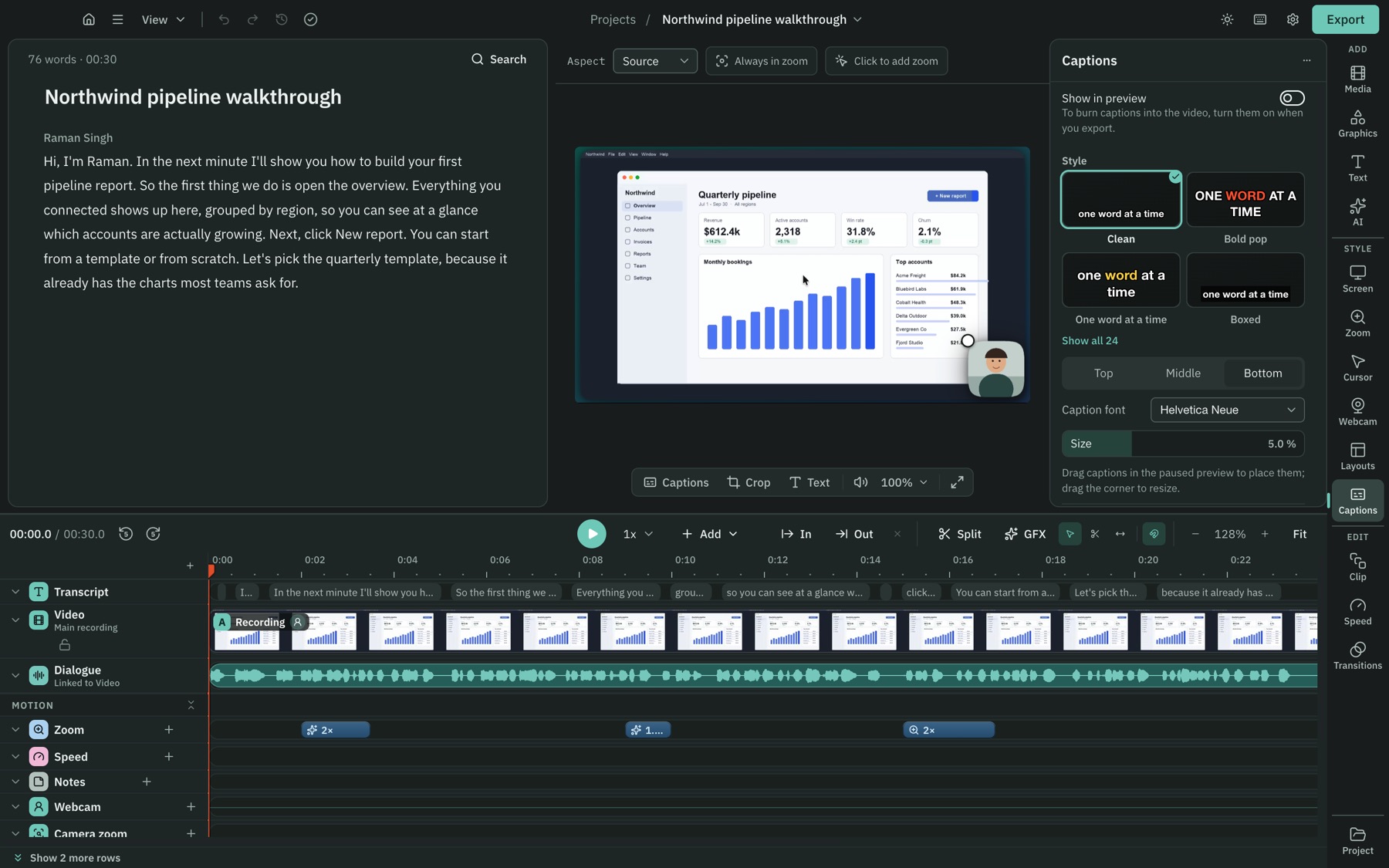This screenshot has width=1389, height=868.
Task: Select the Bold pop caption style
Action: (x=1245, y=200)
